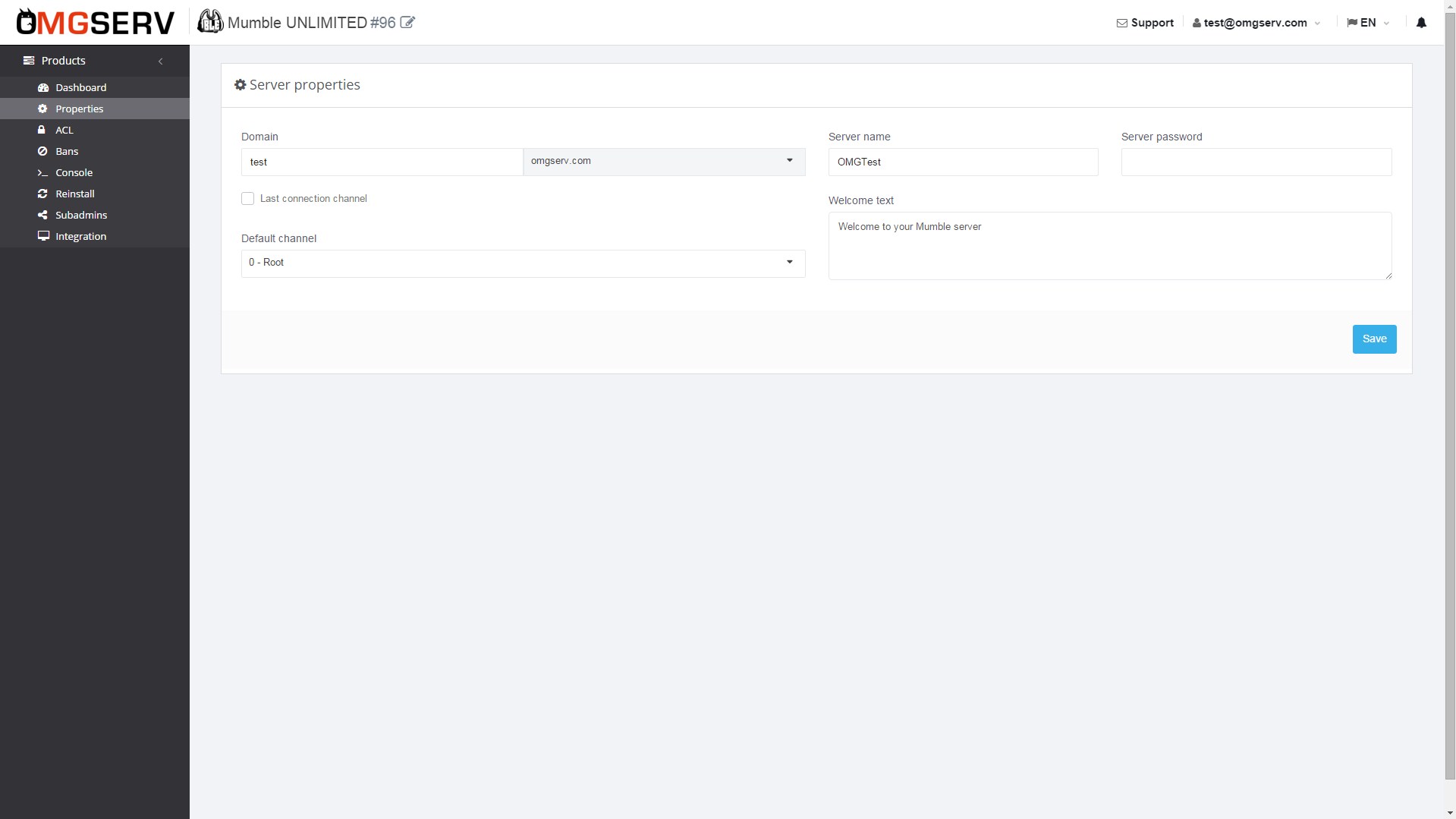Open notifications bell icon

(1421, 23)
